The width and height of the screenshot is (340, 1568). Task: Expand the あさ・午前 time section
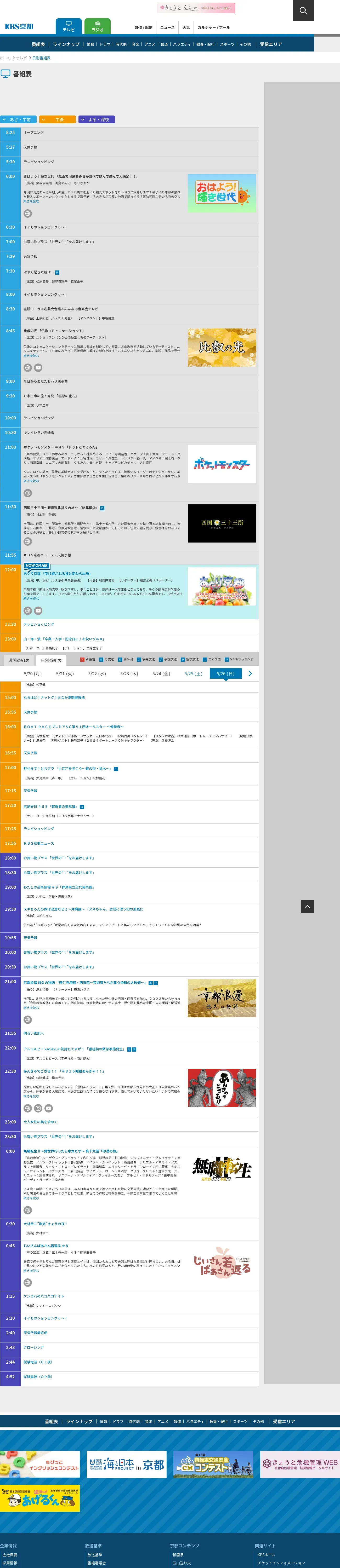[18, 120]
